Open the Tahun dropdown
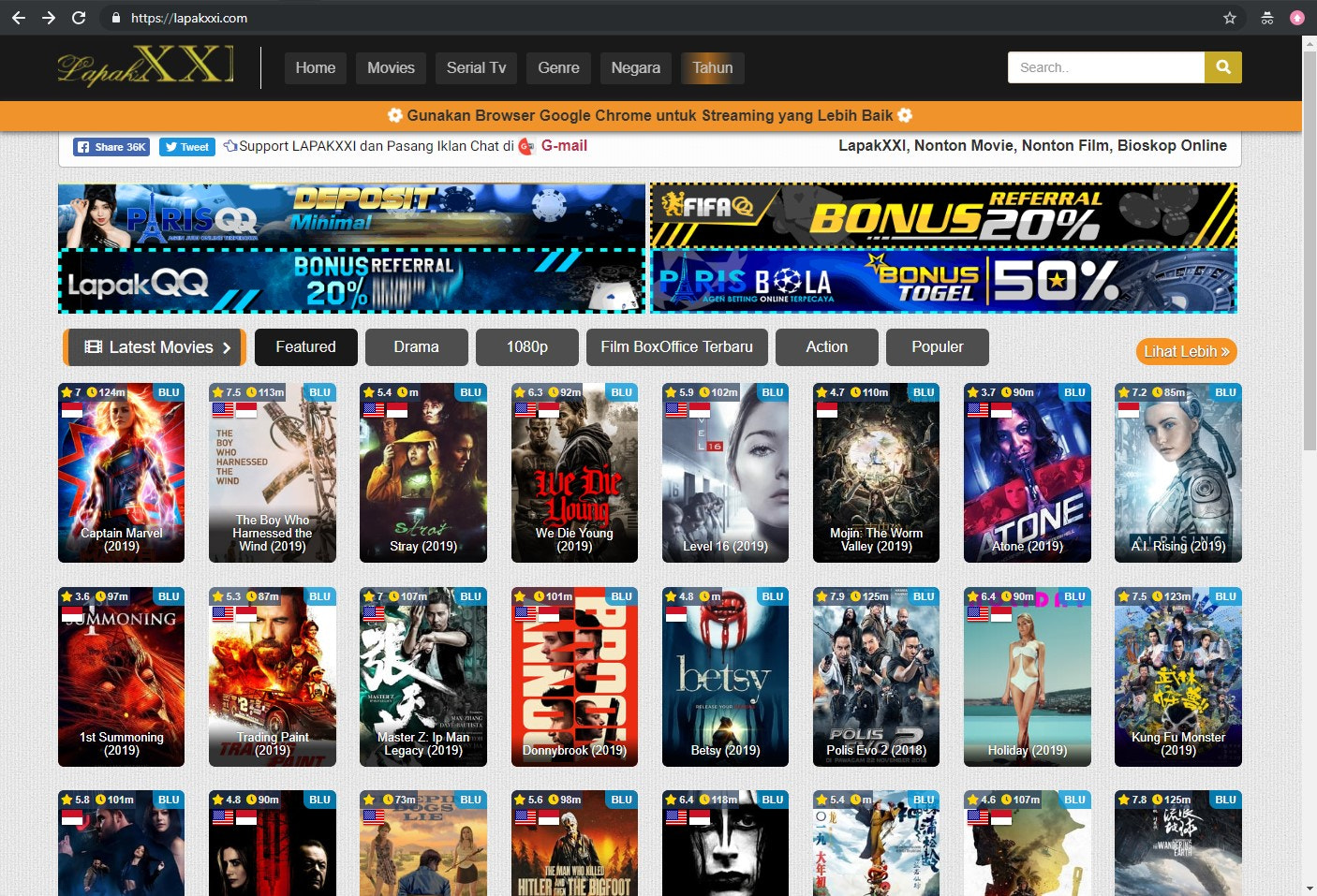This screenshot has width=1317, height=896. click(712, 67)
